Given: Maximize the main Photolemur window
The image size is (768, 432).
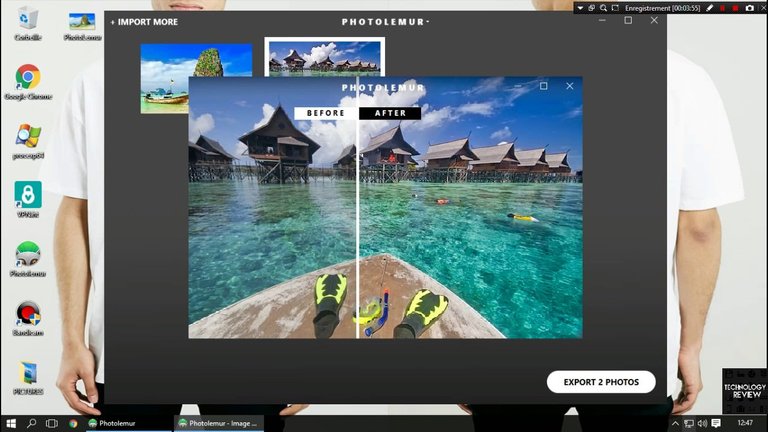Looking at the screenshot, I should click(x=628, y=20).
